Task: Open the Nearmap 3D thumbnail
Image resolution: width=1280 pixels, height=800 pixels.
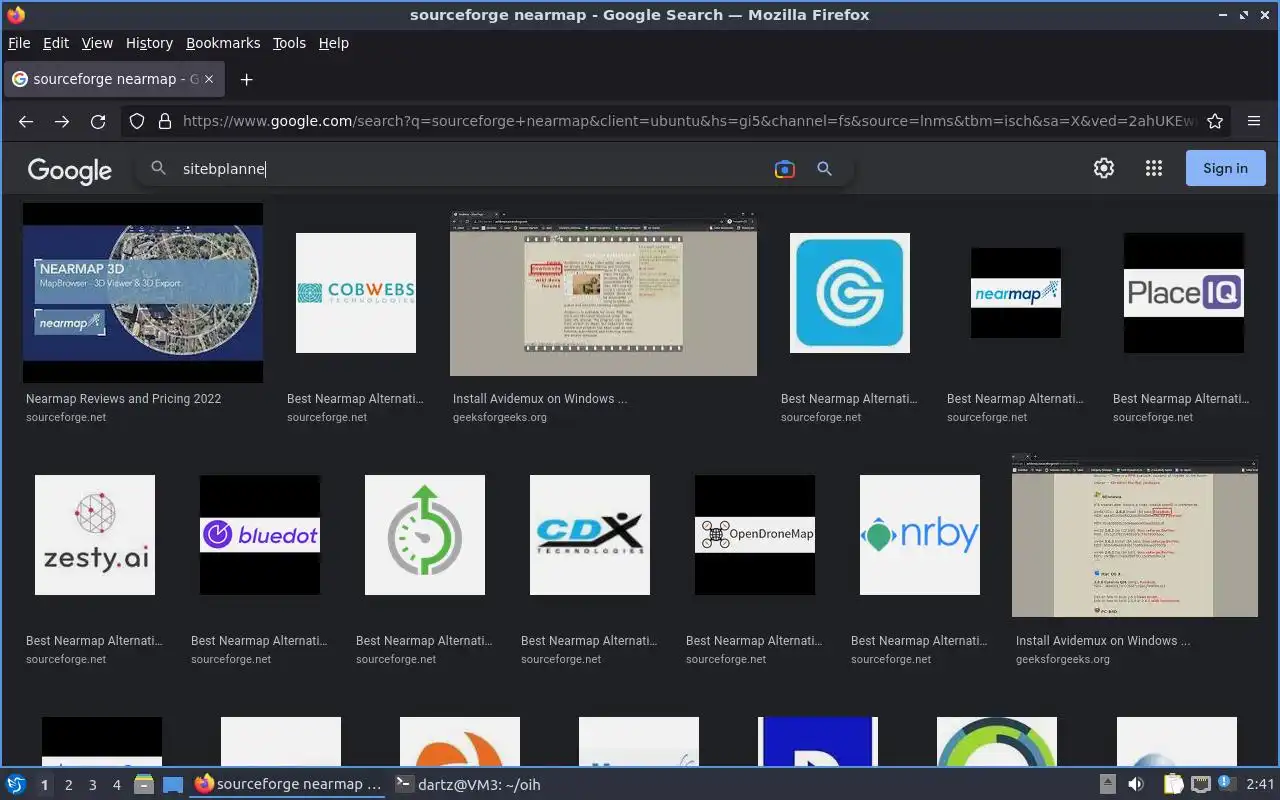Action: click(143, 293)
